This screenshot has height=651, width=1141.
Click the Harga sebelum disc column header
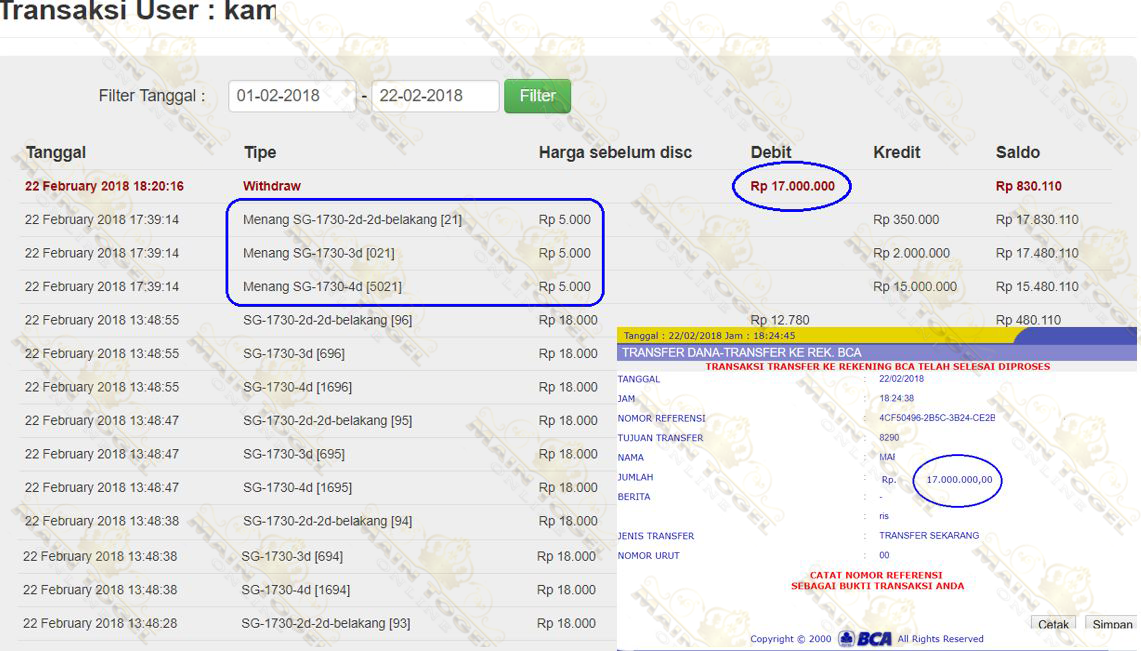(x=615, y=153)
